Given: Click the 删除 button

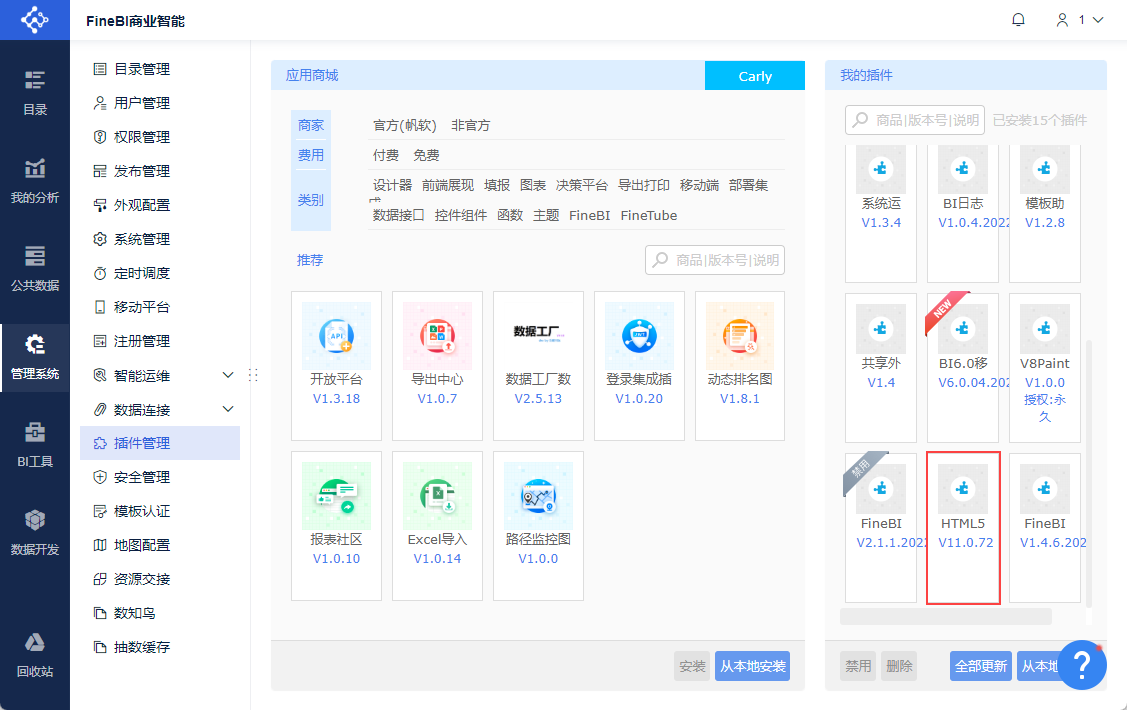Looking at the screenshot, I should tap(899, 666).
